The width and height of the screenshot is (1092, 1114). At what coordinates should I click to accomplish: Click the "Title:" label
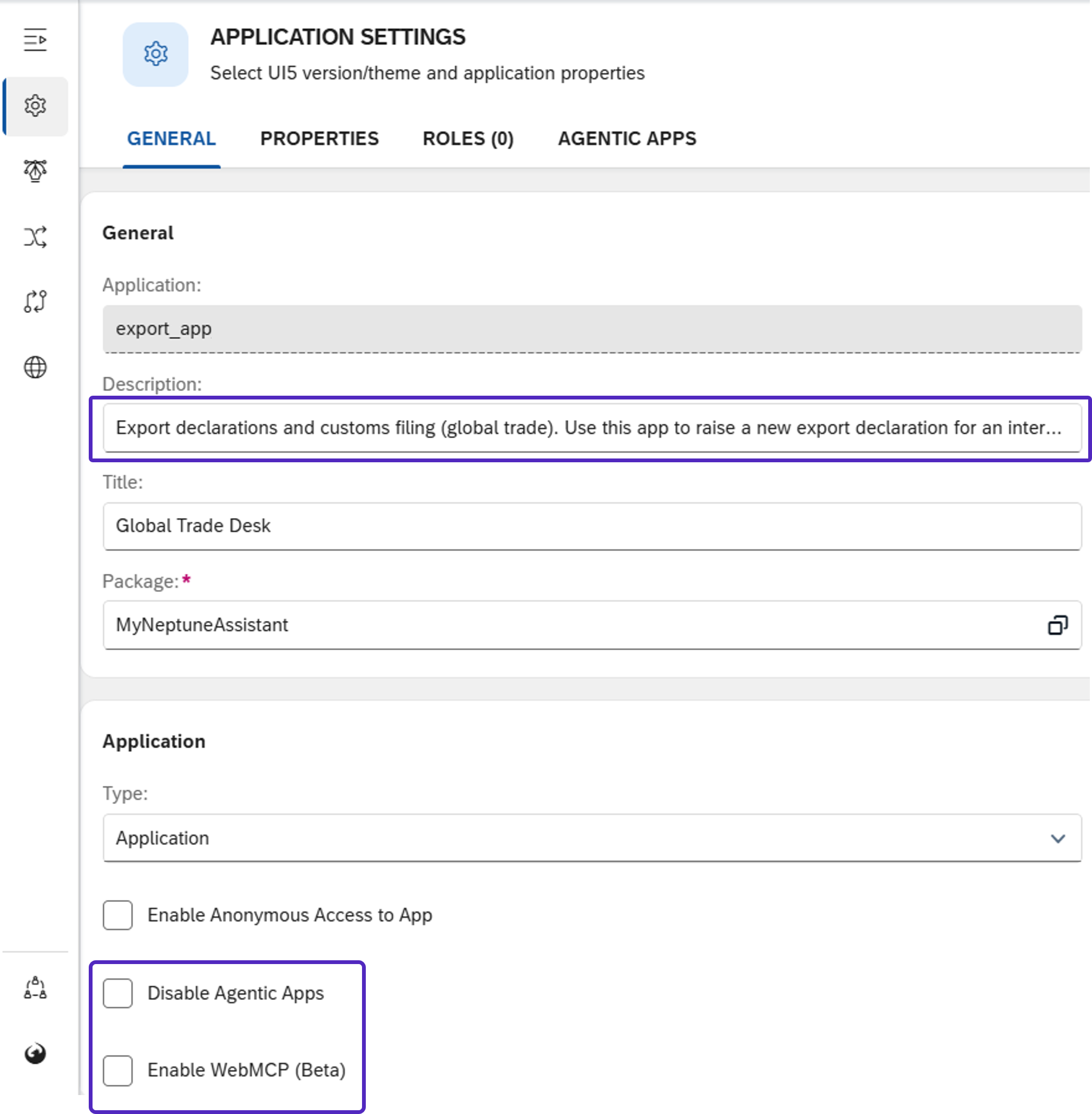[x=123, y=482]
